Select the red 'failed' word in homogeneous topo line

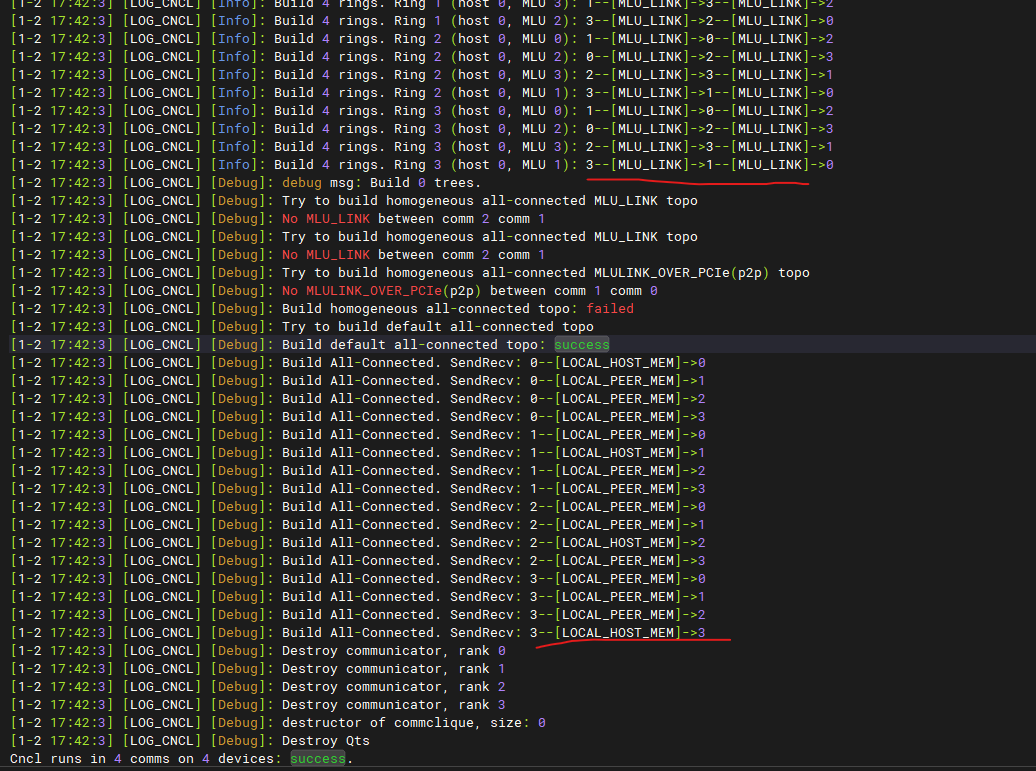(x=609, y=309)
